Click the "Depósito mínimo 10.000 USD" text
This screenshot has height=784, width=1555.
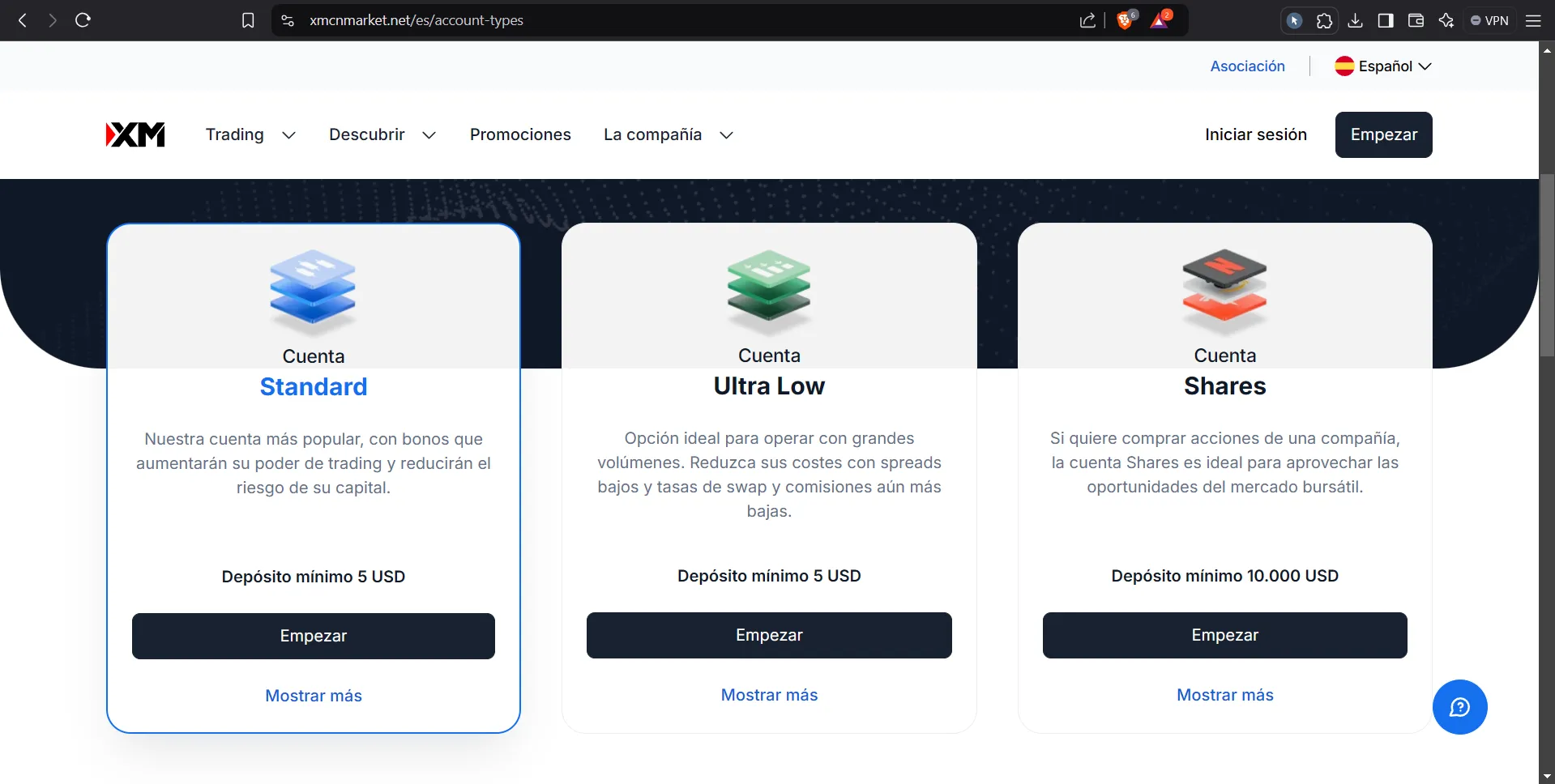click(1224, 576)
